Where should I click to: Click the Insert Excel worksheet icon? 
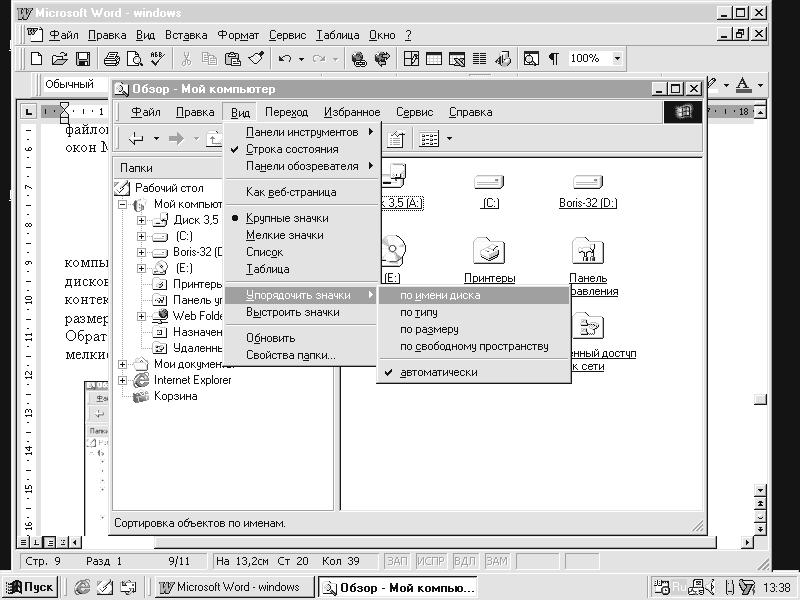[x=457, y=59]
